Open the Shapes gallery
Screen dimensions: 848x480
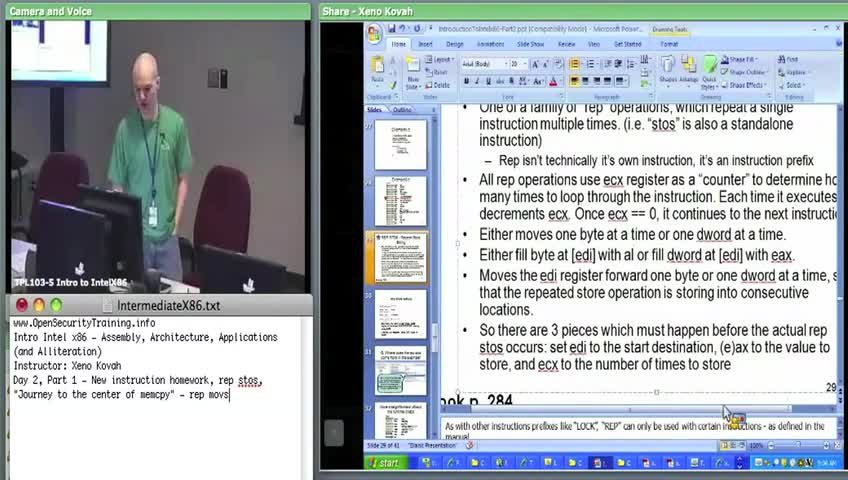click(x=668, y=69)
